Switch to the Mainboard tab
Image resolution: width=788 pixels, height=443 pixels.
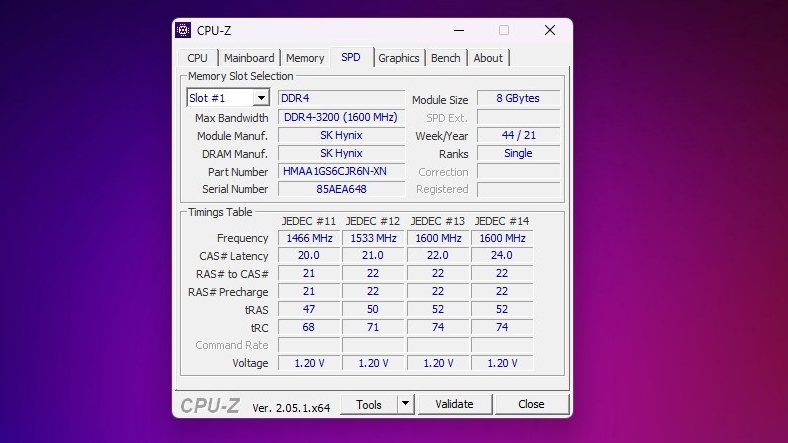click(249, 58)
